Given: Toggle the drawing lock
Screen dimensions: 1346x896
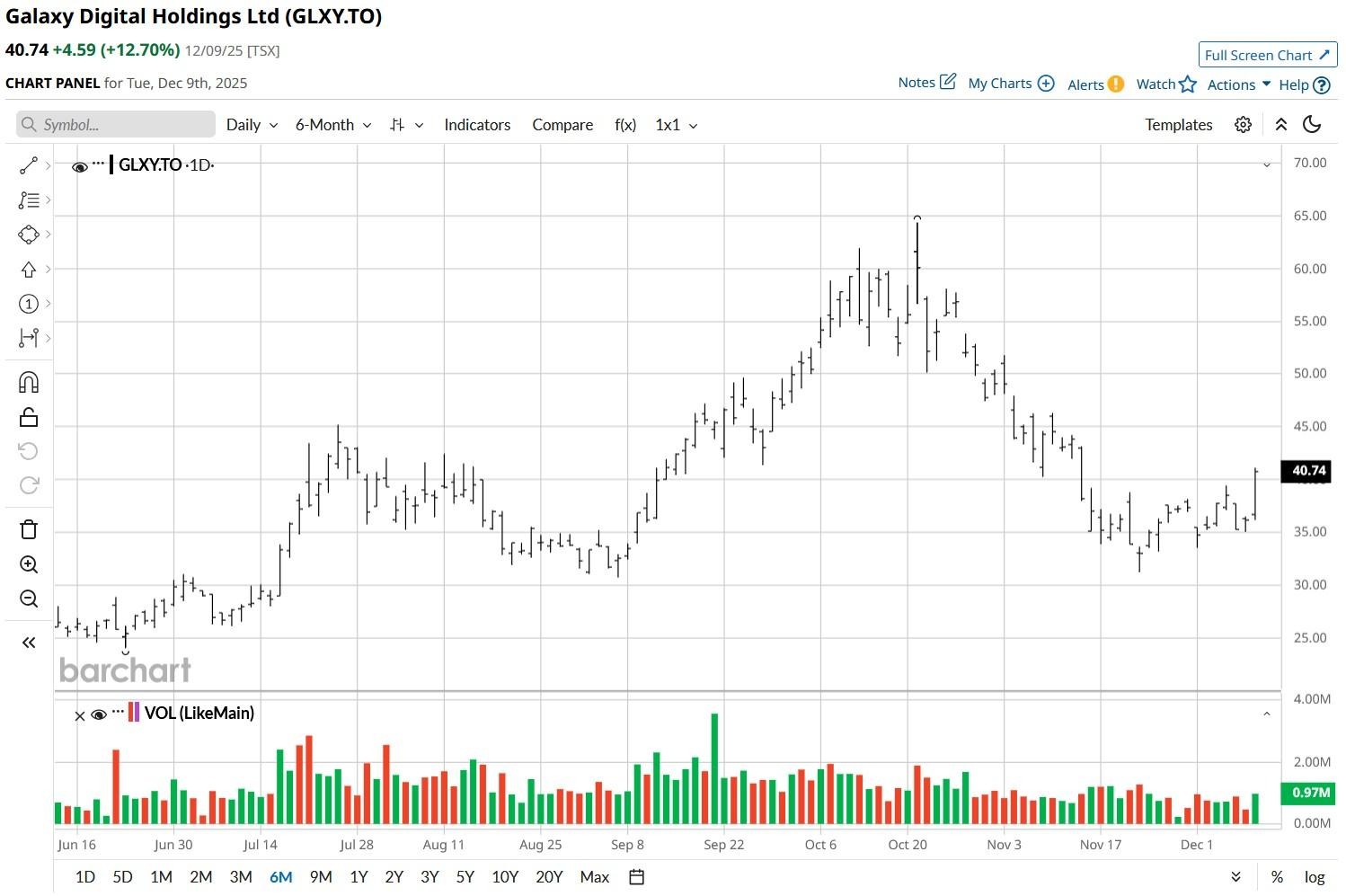Looking at the screenshot, I should 29,417.
